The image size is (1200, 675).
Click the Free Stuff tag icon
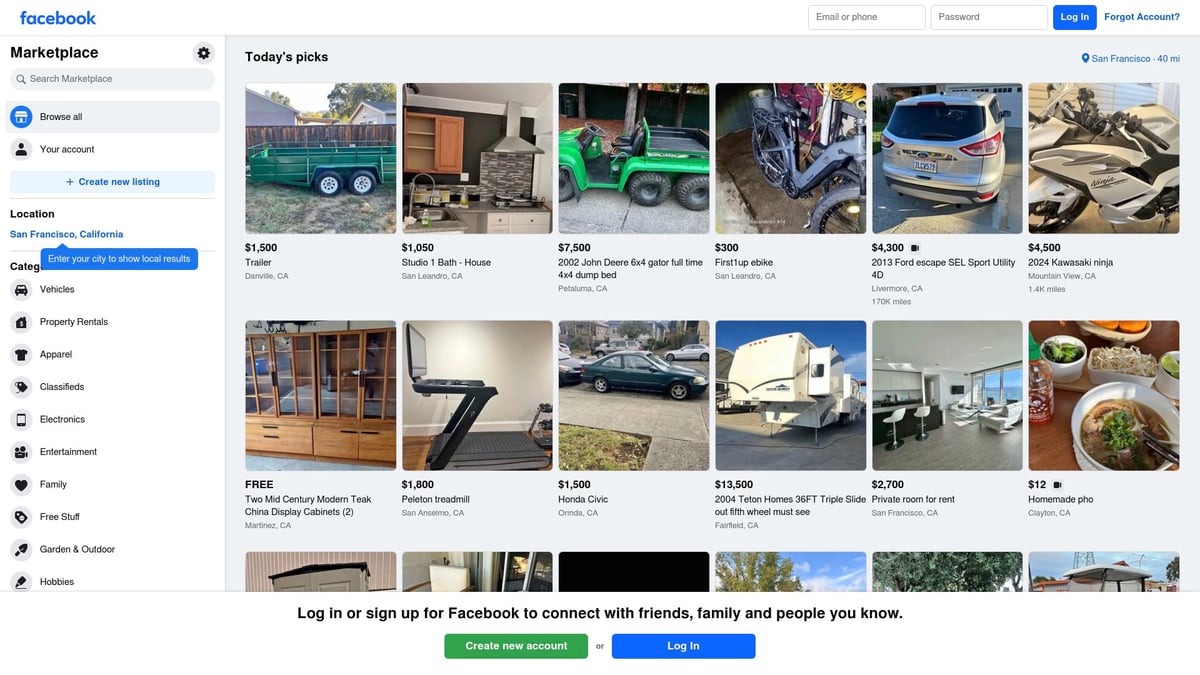21,517
